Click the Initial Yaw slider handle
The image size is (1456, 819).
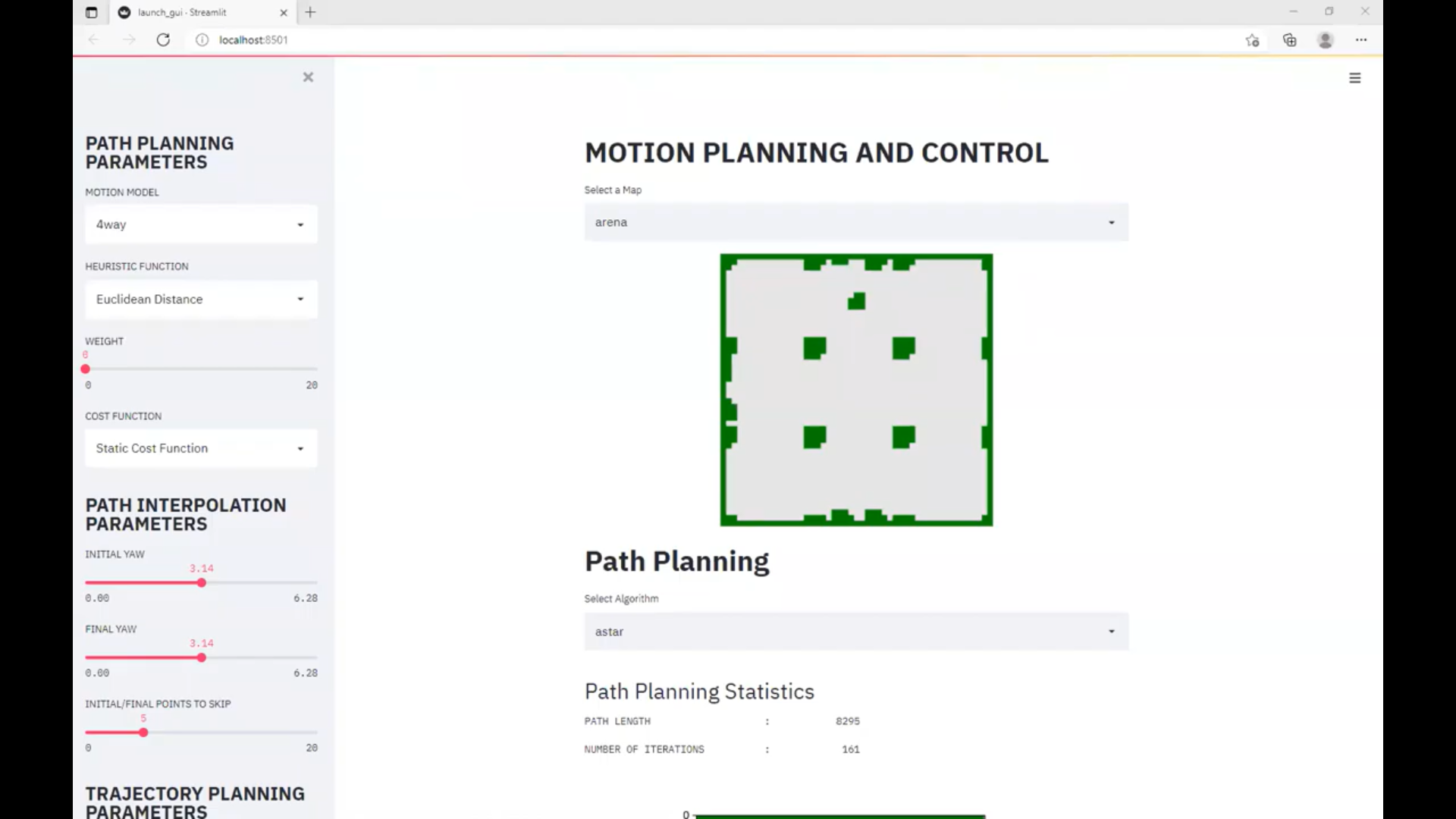(202, 583)
